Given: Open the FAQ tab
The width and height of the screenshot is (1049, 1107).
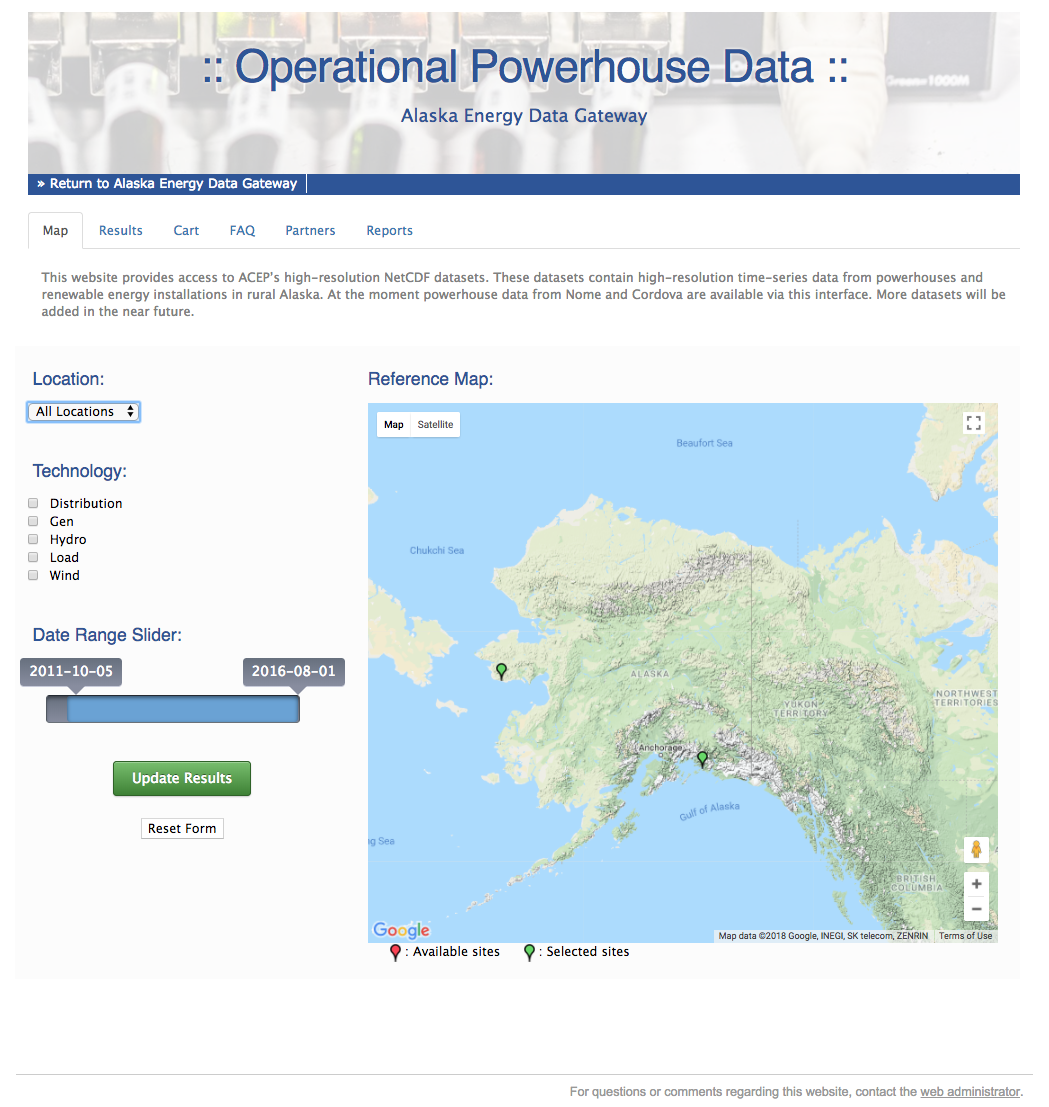Looking at the screenshot, I should point(242,231).
